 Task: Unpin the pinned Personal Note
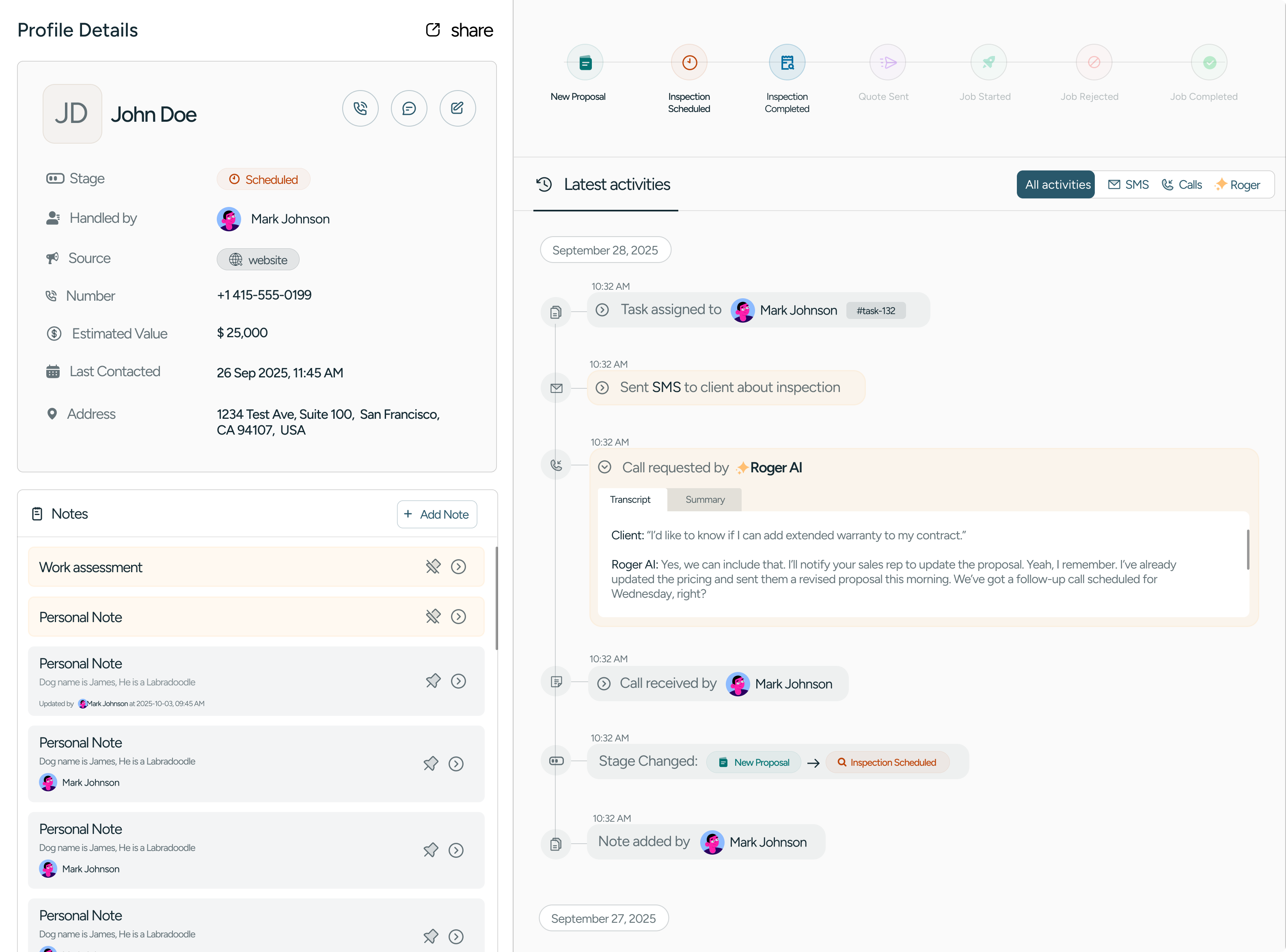pyautogui.click(x=433, y=617)
